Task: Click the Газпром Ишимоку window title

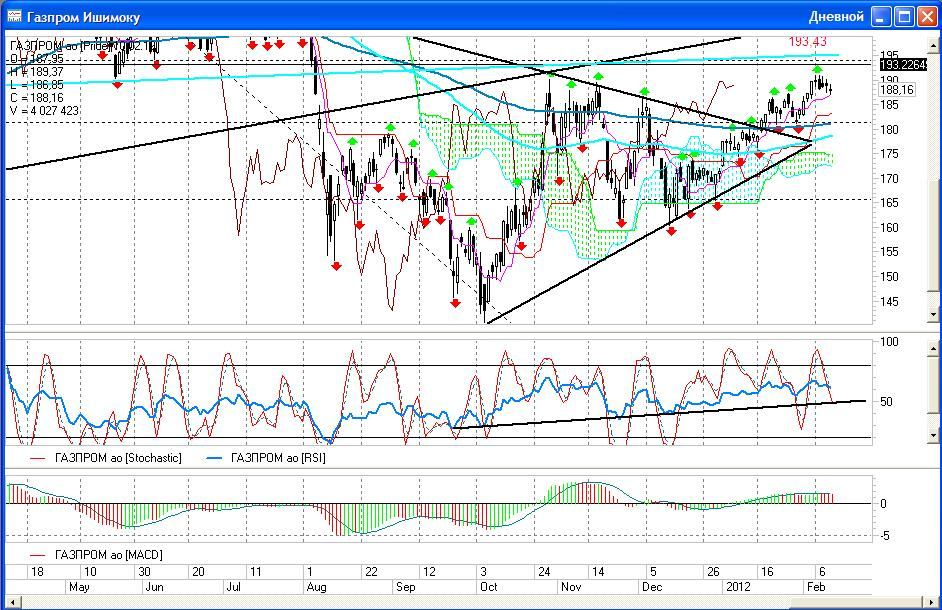Action: (x=84, y=17)
